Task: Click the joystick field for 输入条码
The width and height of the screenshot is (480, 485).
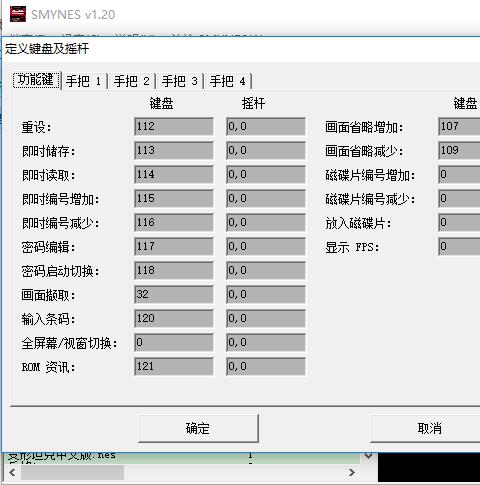Action: 266,318
